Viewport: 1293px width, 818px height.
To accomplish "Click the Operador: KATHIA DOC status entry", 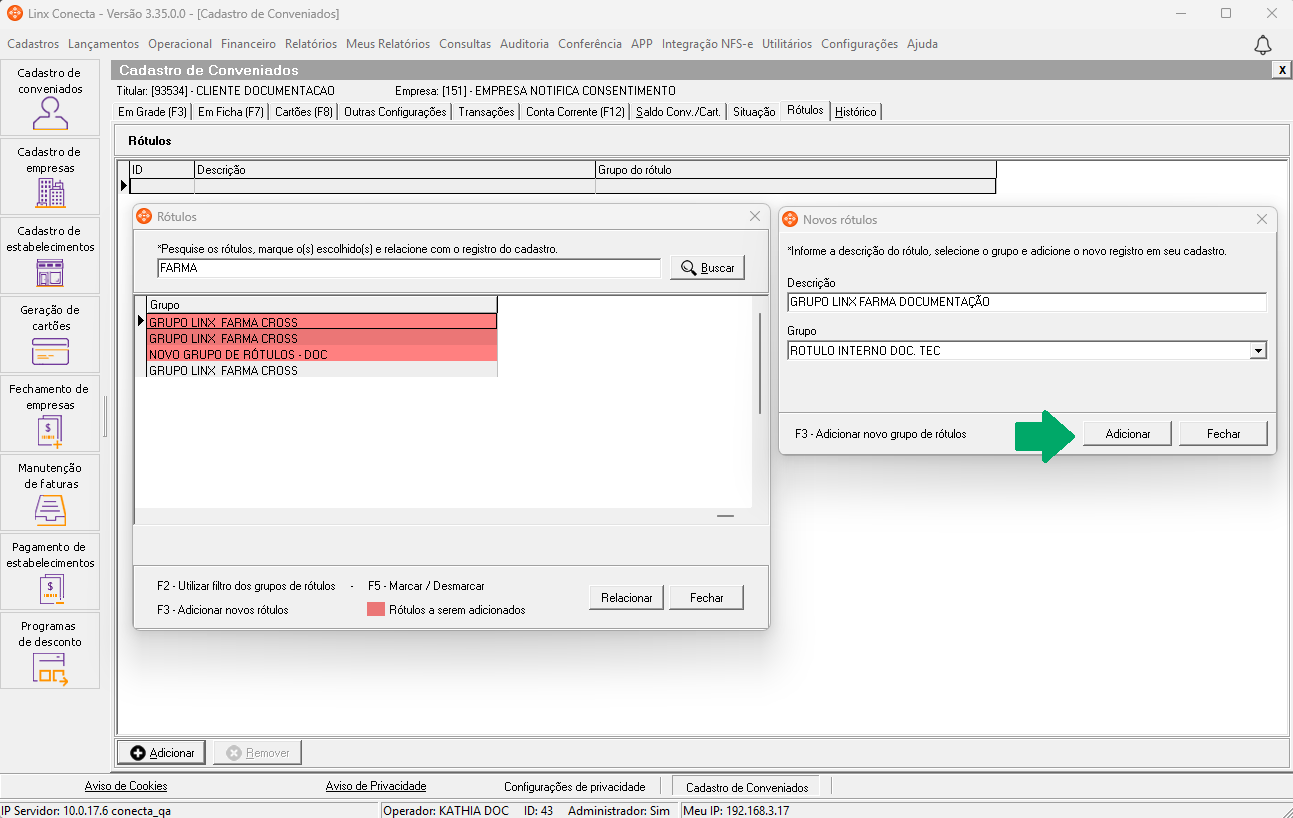I will click(x=446, y=811).
